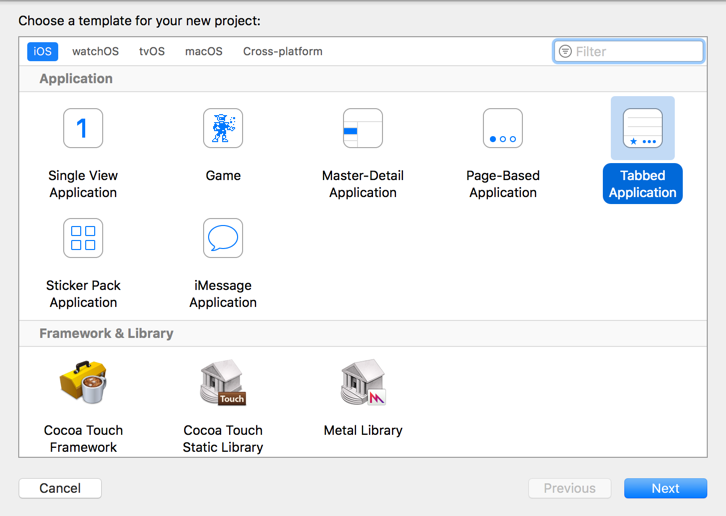726x516 pixels.
Task: Switch to the iOS platform tab
Action: [43, 51]
